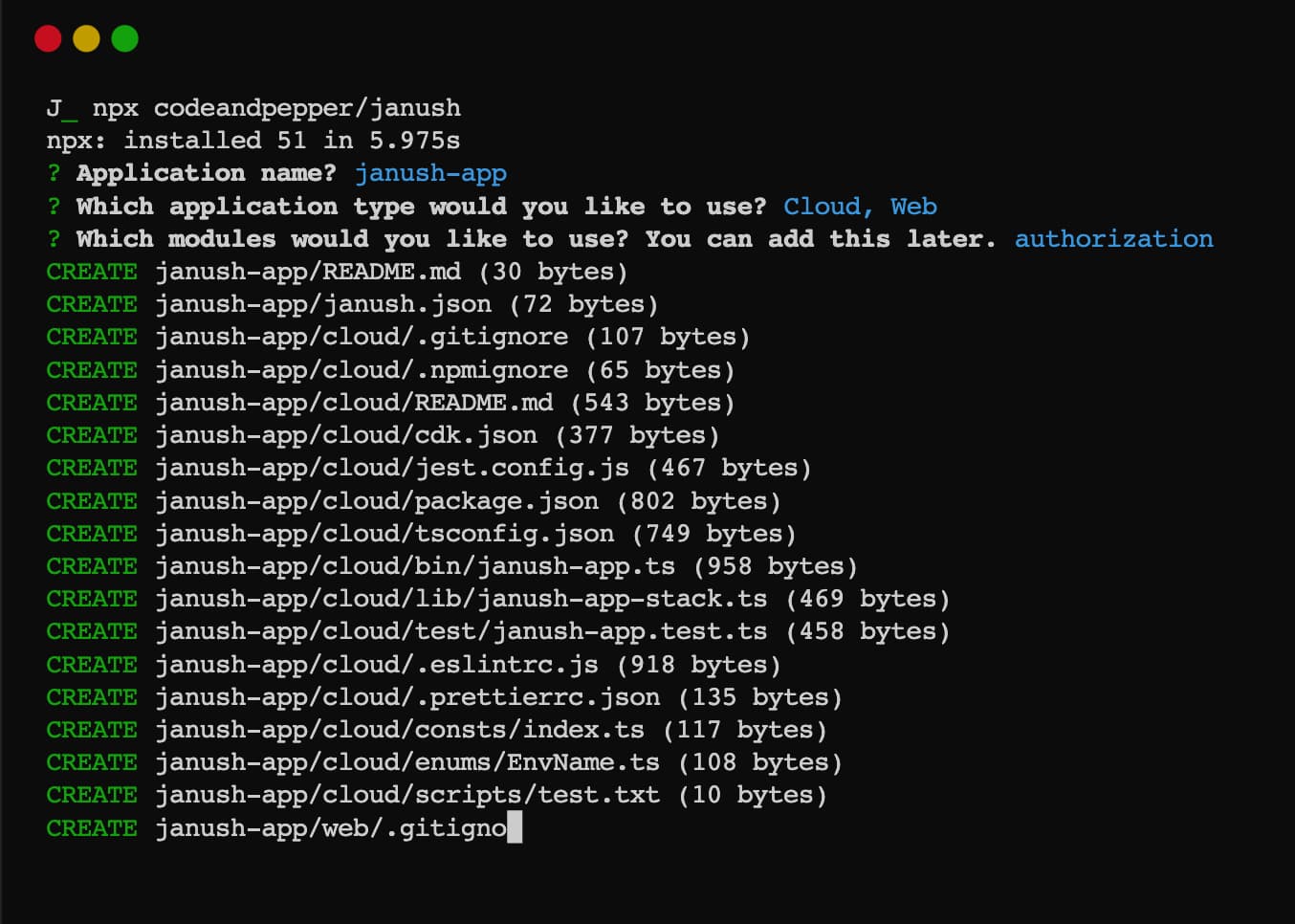Click the scripts/test.txt created file line
The width and height of the screenshot is (1295, 924).
click(x=490, y=795)
